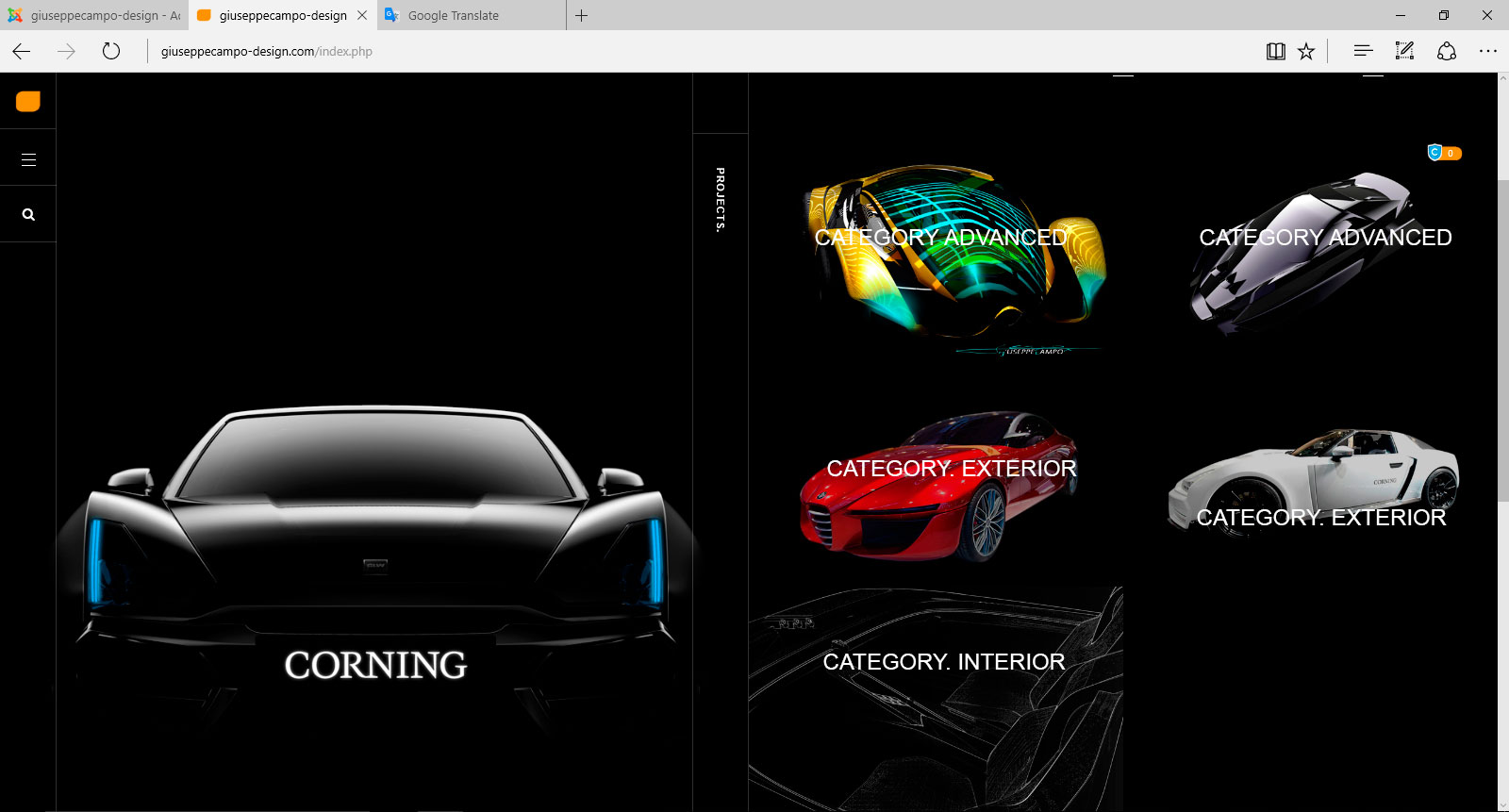Add page to favorites with the star
Viewport: 1509px width, 812px height.
coord(1306,51)
